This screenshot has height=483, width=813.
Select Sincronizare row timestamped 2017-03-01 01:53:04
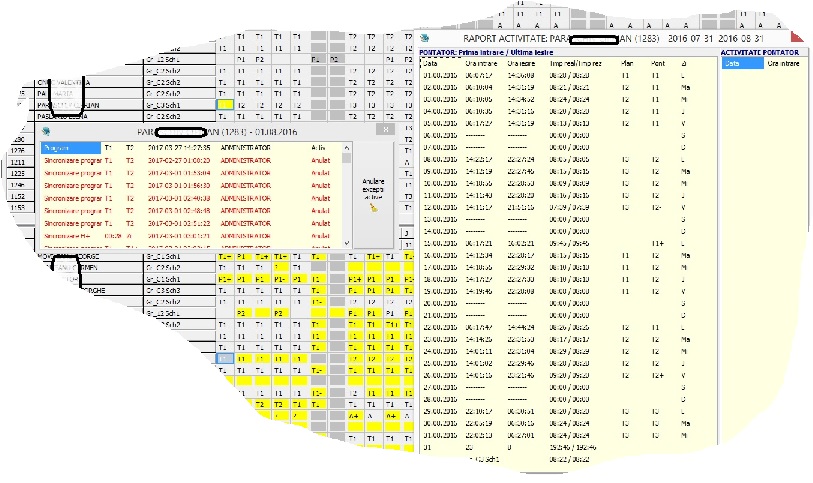click(191, 173)
